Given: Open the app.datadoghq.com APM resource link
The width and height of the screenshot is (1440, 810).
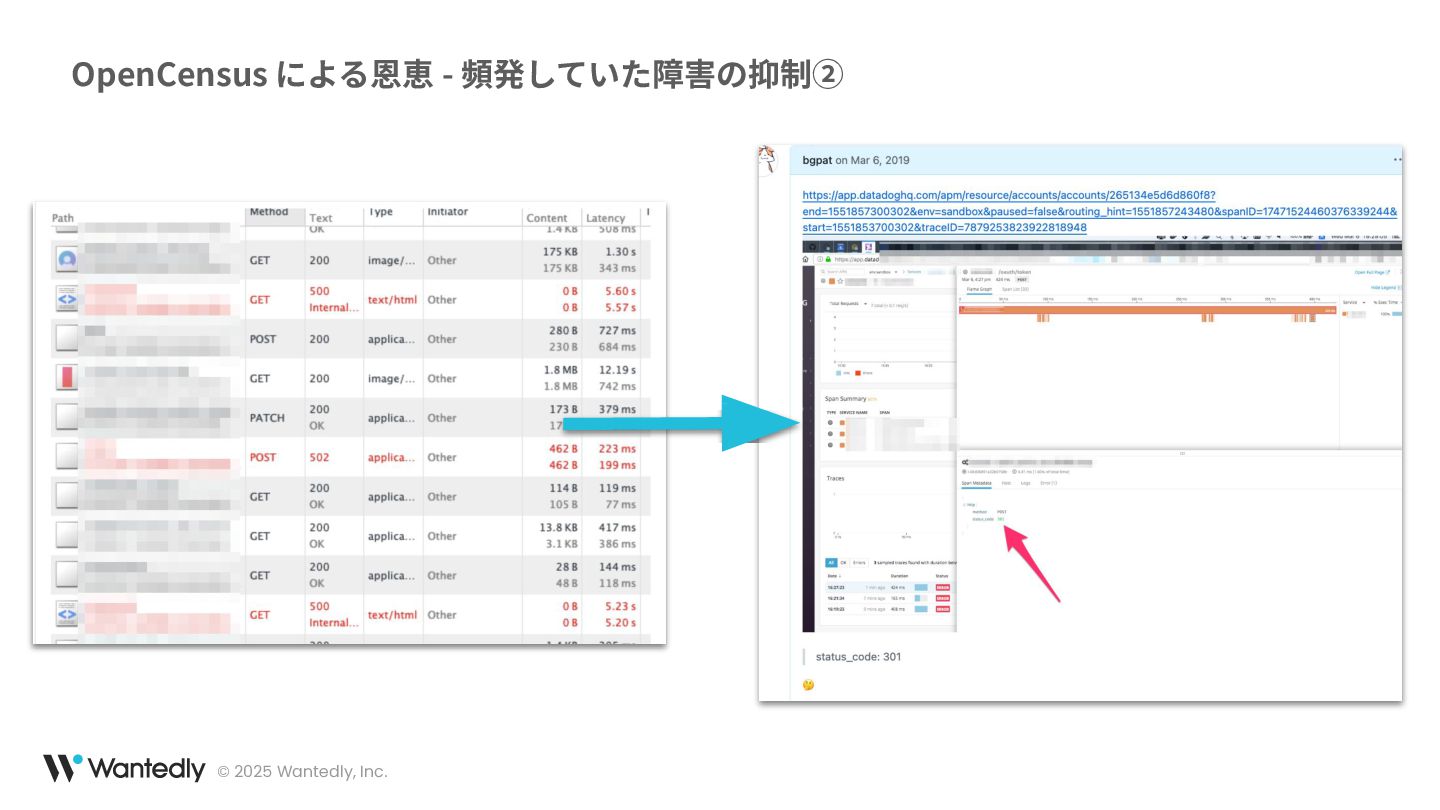Looking at the screenshot, I should (1099, 211).
